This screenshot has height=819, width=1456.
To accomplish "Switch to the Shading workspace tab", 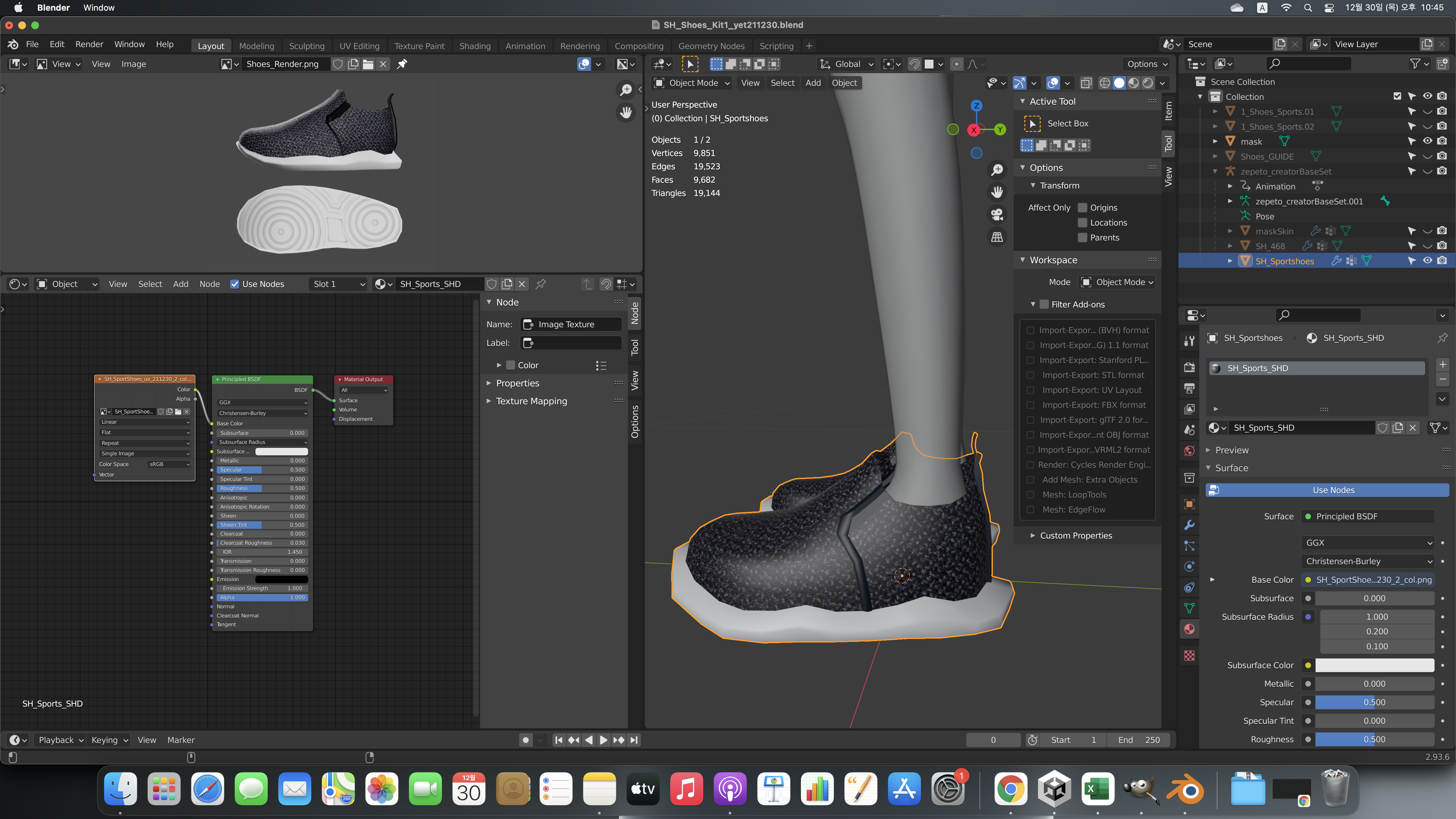I will [475, 46].
